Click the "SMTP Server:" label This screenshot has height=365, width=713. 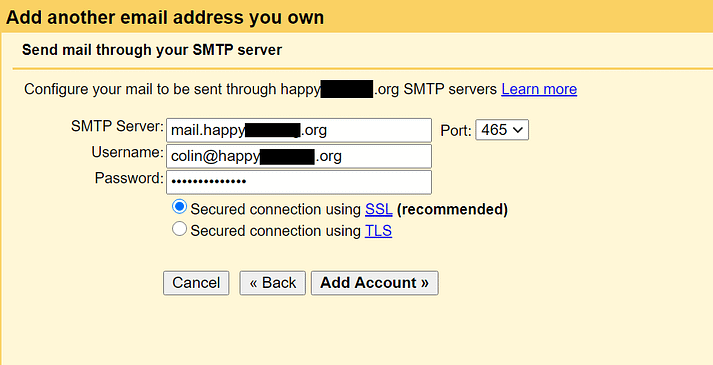click(x=117, y=126)
